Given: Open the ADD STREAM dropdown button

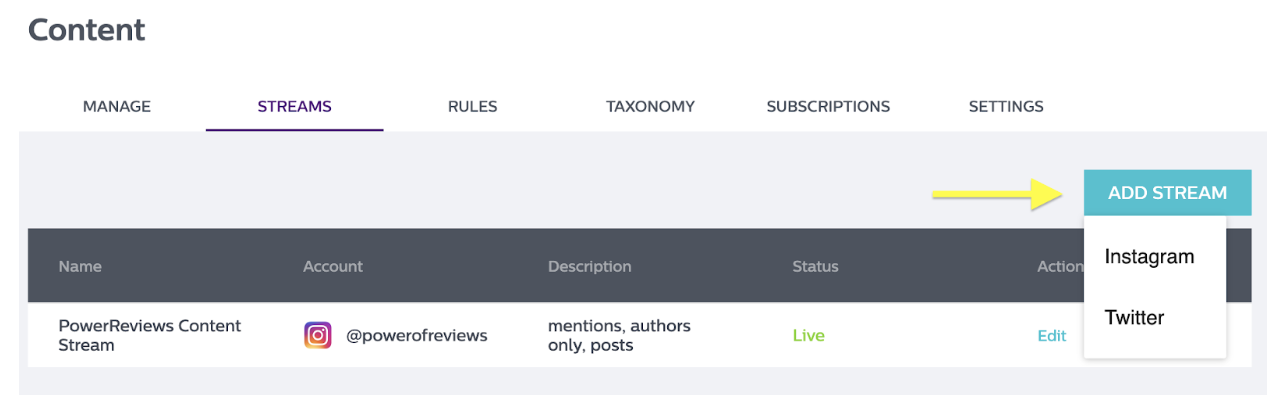Looking at the screenshot, I should click(x=1167, y=193).
